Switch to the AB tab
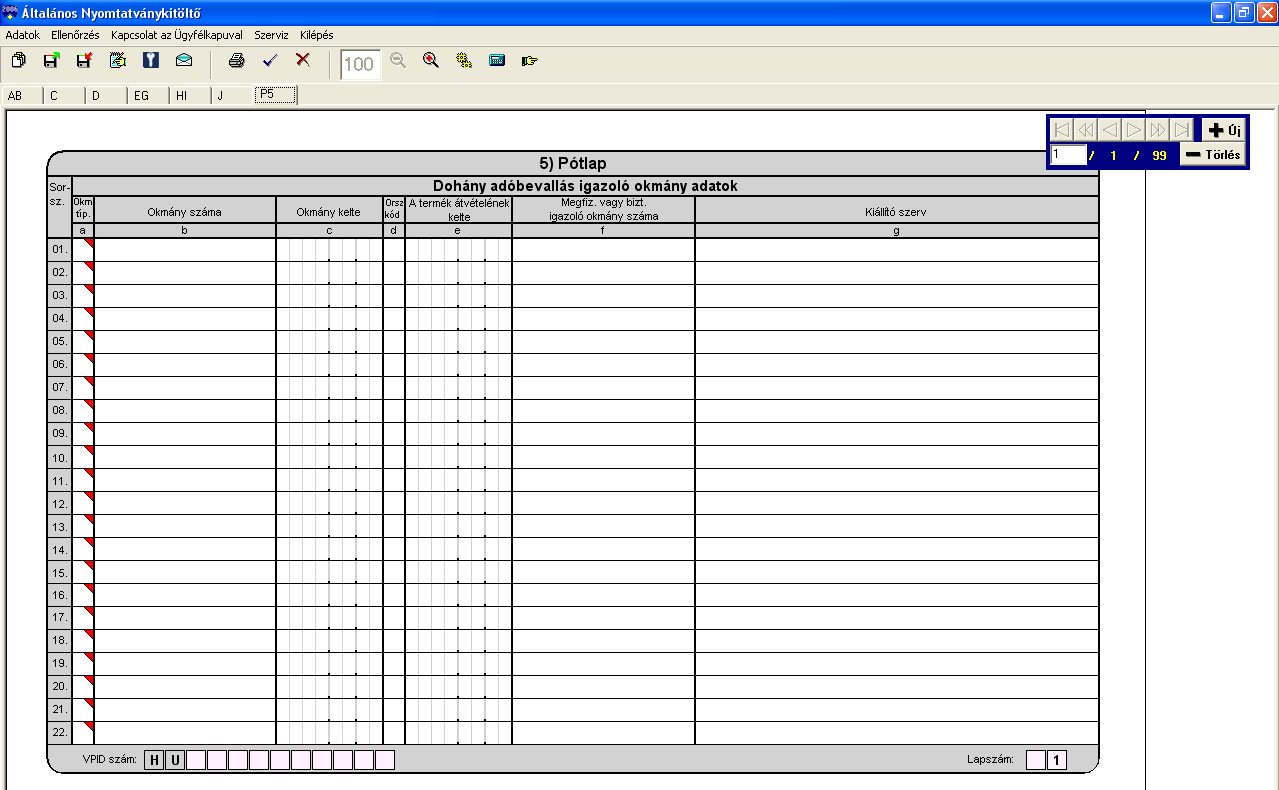 click(22, 96)
